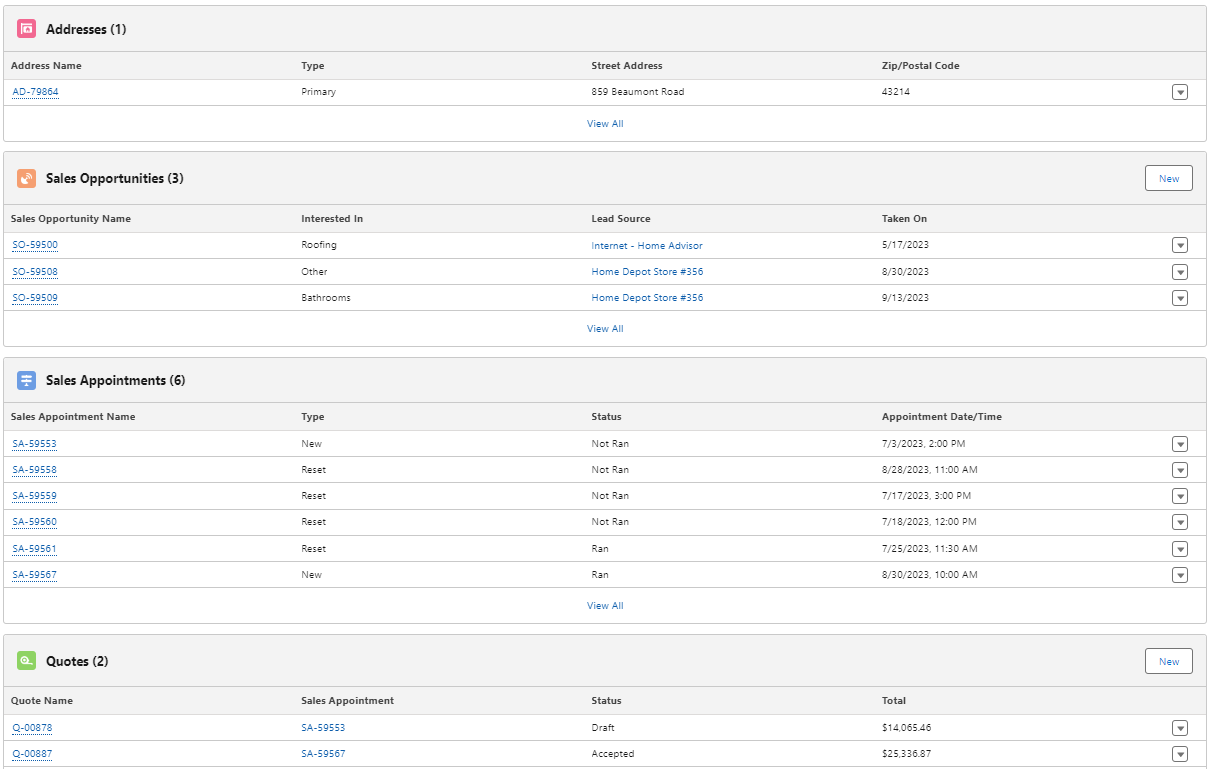Image resolution: width=1211 pixels, height=769 pixels.
Task: Click New button in Quotes section
Action: coord(1169,661)
